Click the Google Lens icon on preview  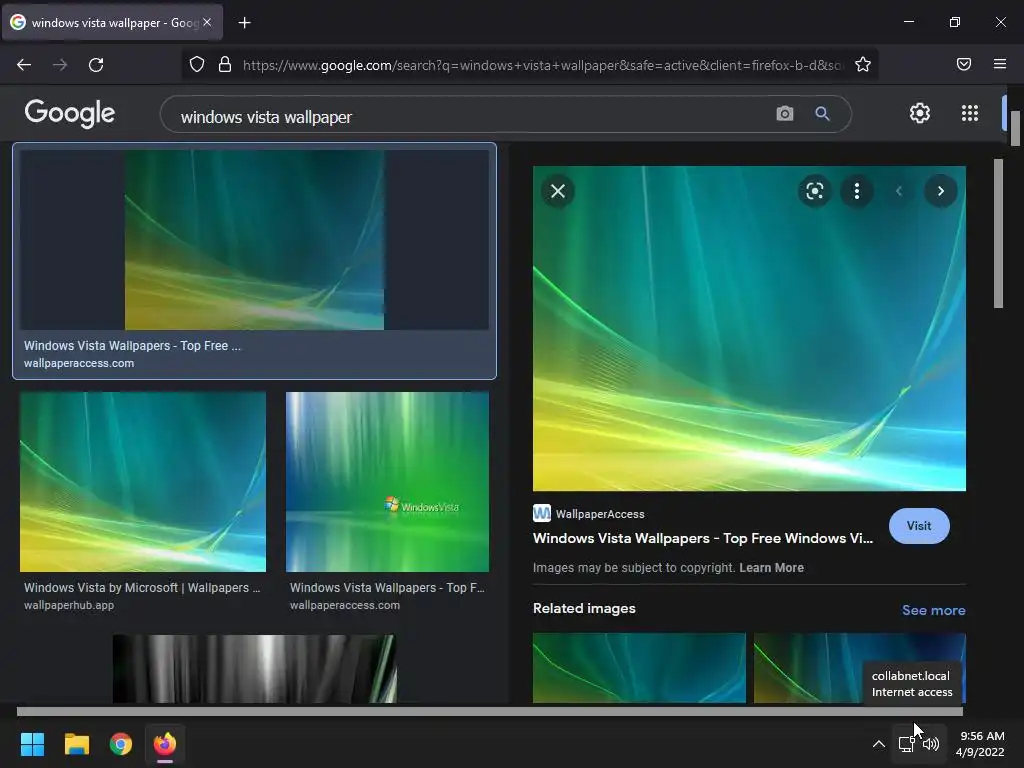(x=814, y=191)
